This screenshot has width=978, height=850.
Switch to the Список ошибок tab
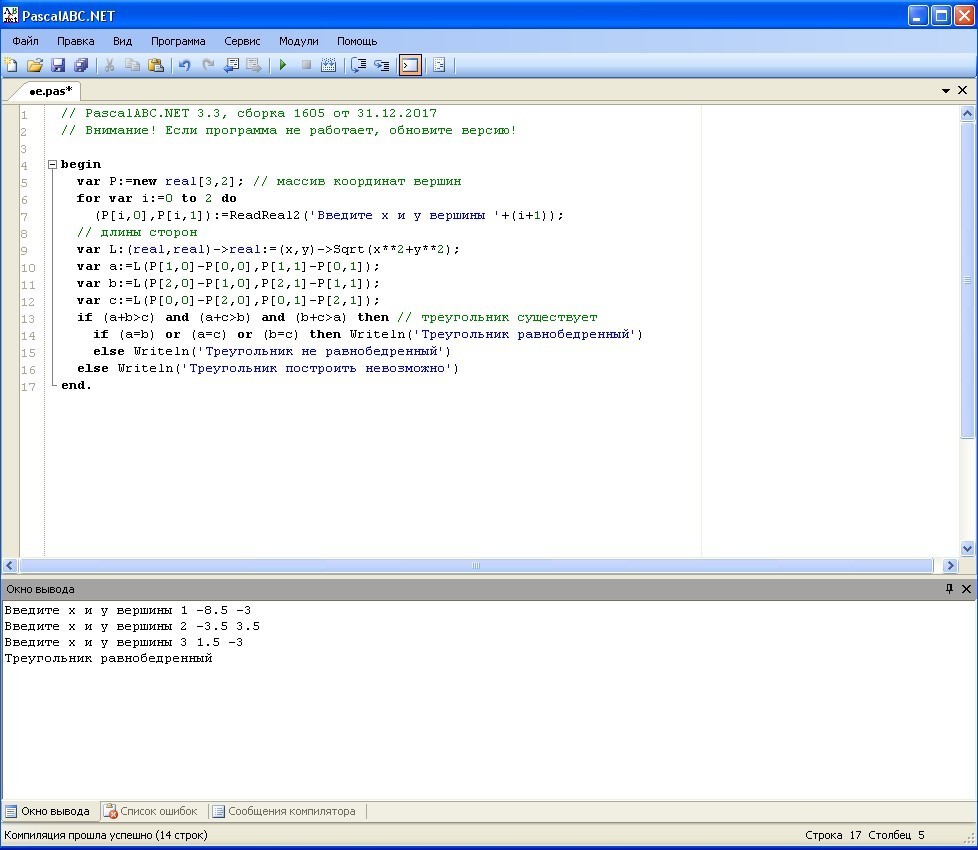pos(151,811)
